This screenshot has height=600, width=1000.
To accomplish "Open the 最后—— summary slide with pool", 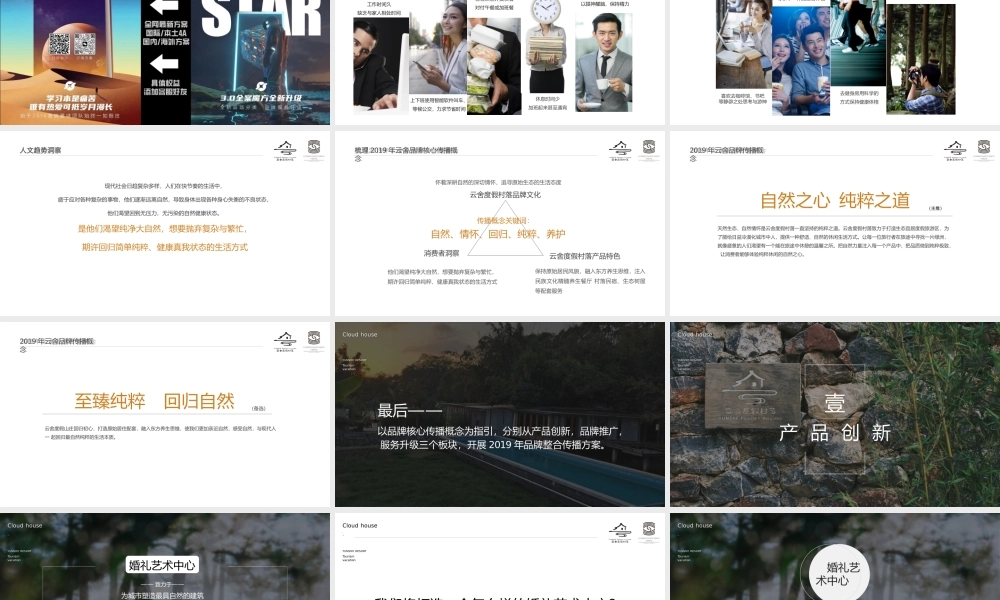I will (x=500, y=414).
